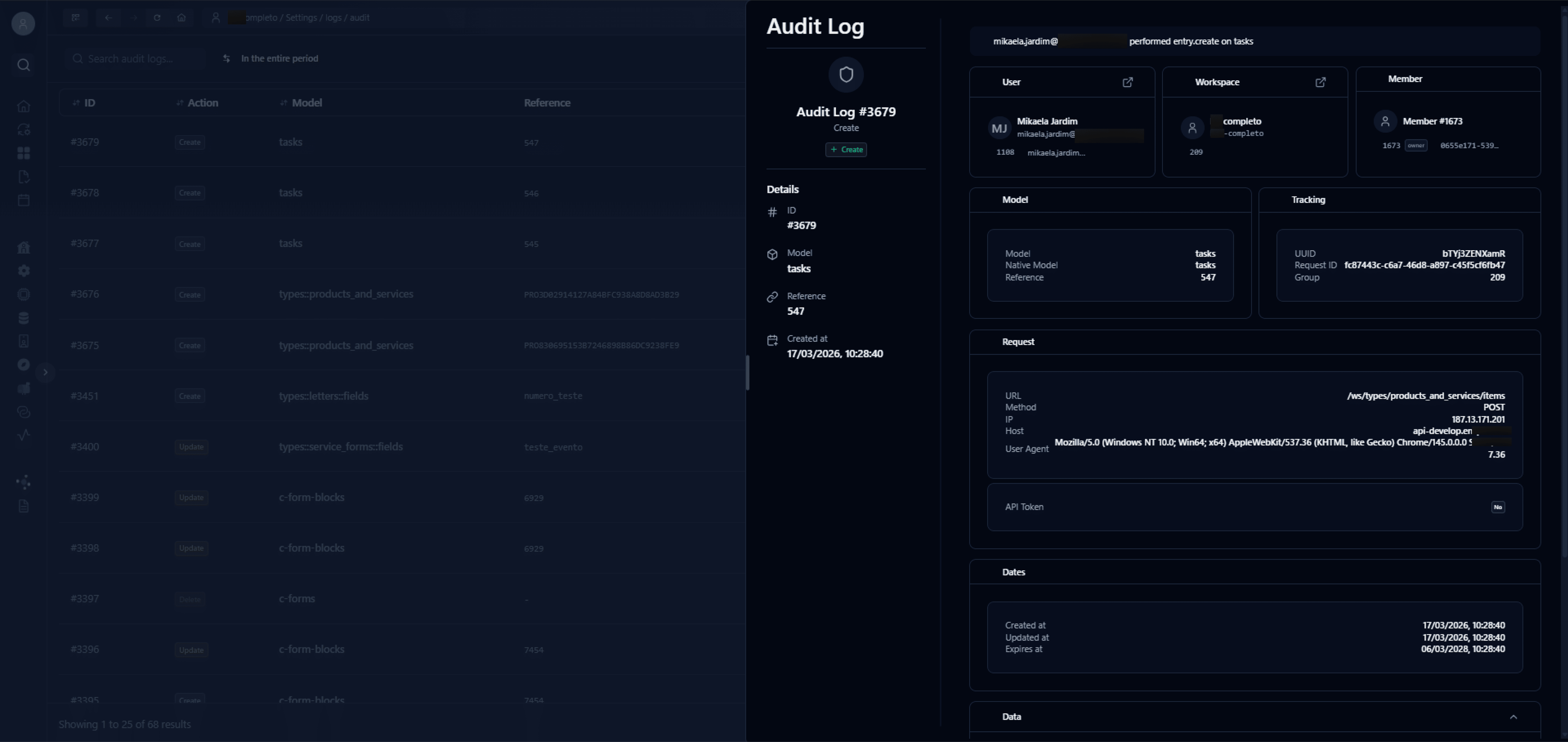Expand the sidebar with the chevron arrow
Image resolution: width=1568 pixels, height=742 pixels.
click(45, 372)
